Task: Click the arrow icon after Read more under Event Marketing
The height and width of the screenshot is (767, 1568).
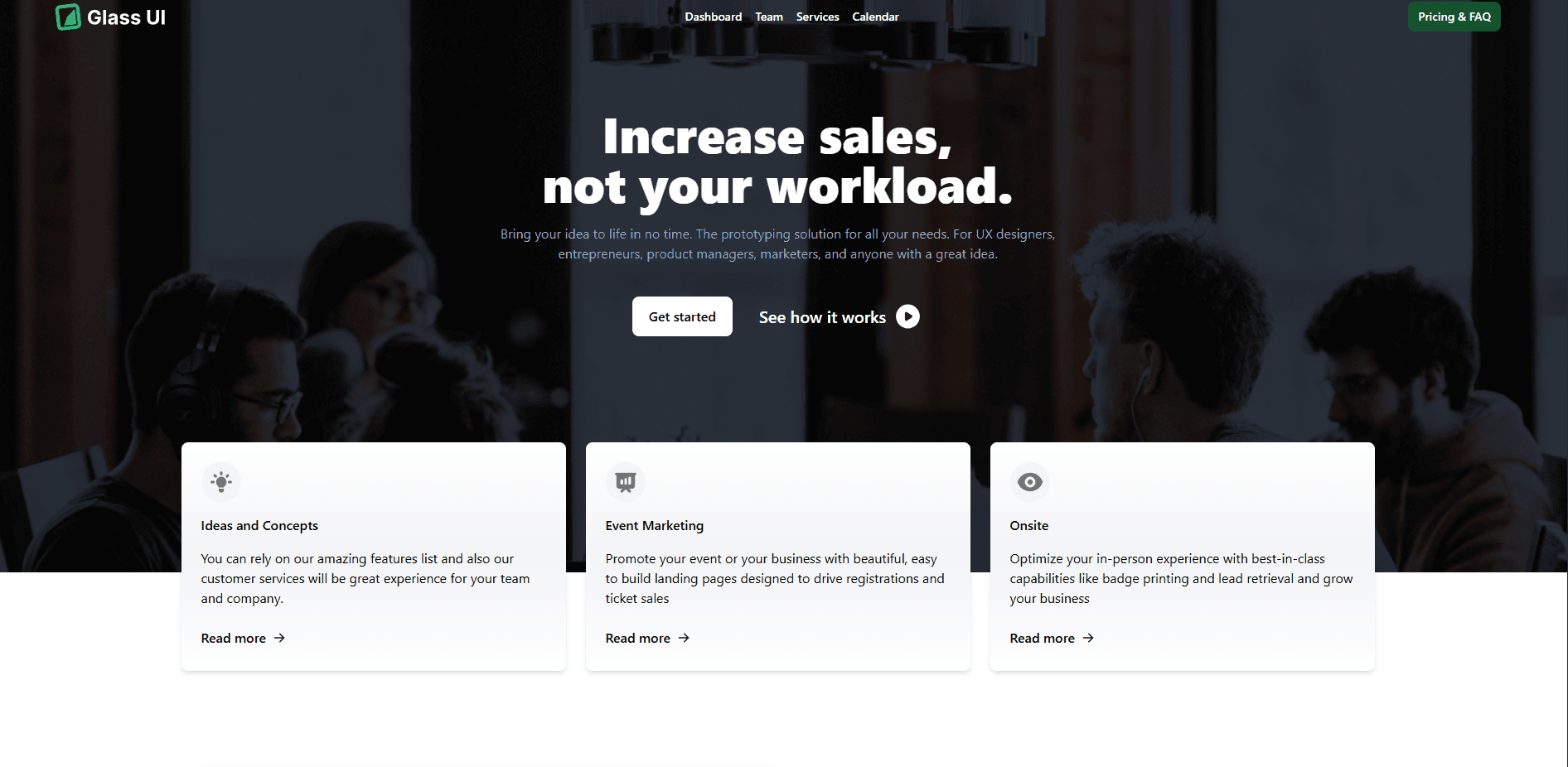Action: tap(684, 638)
